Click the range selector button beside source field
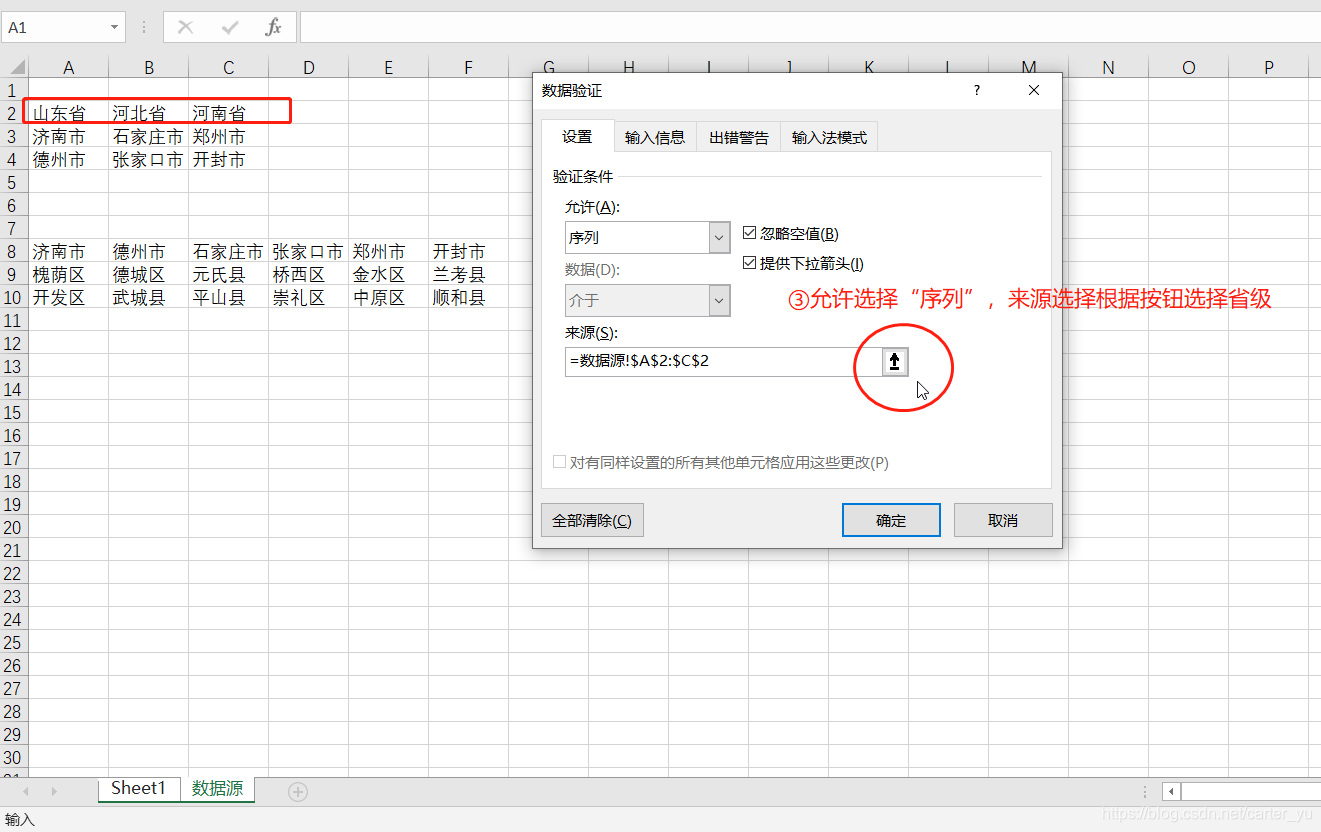The height and width of the screenshot is (832, 1321). pyautogui.click(x=895, y=362)
